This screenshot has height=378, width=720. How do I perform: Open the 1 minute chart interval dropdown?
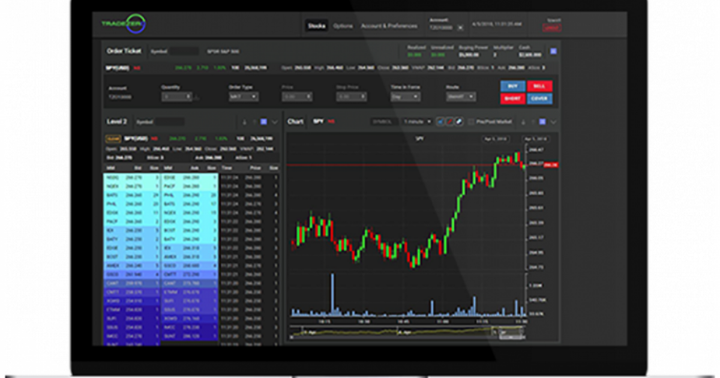[x=417, y=122]
